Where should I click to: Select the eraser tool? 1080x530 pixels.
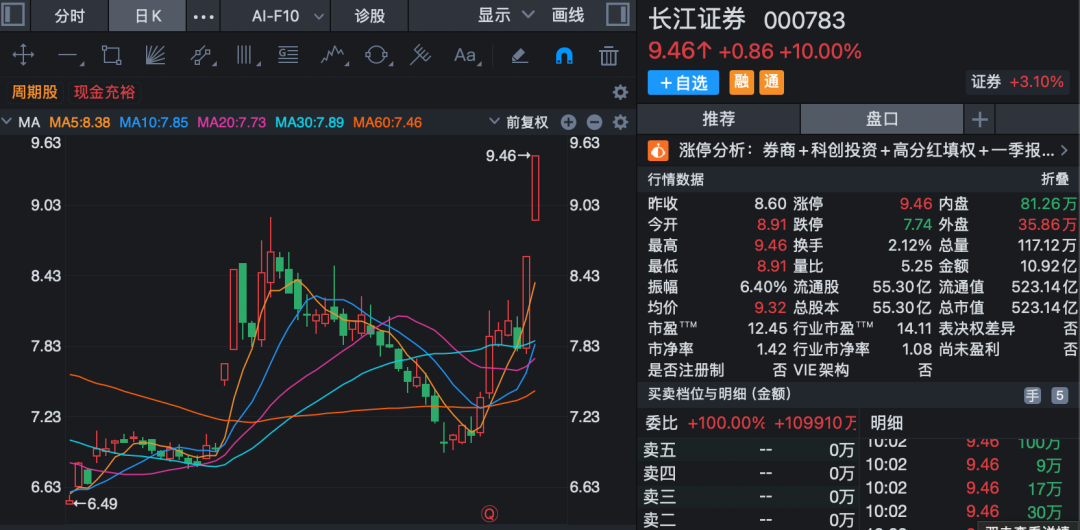point(520,55)
